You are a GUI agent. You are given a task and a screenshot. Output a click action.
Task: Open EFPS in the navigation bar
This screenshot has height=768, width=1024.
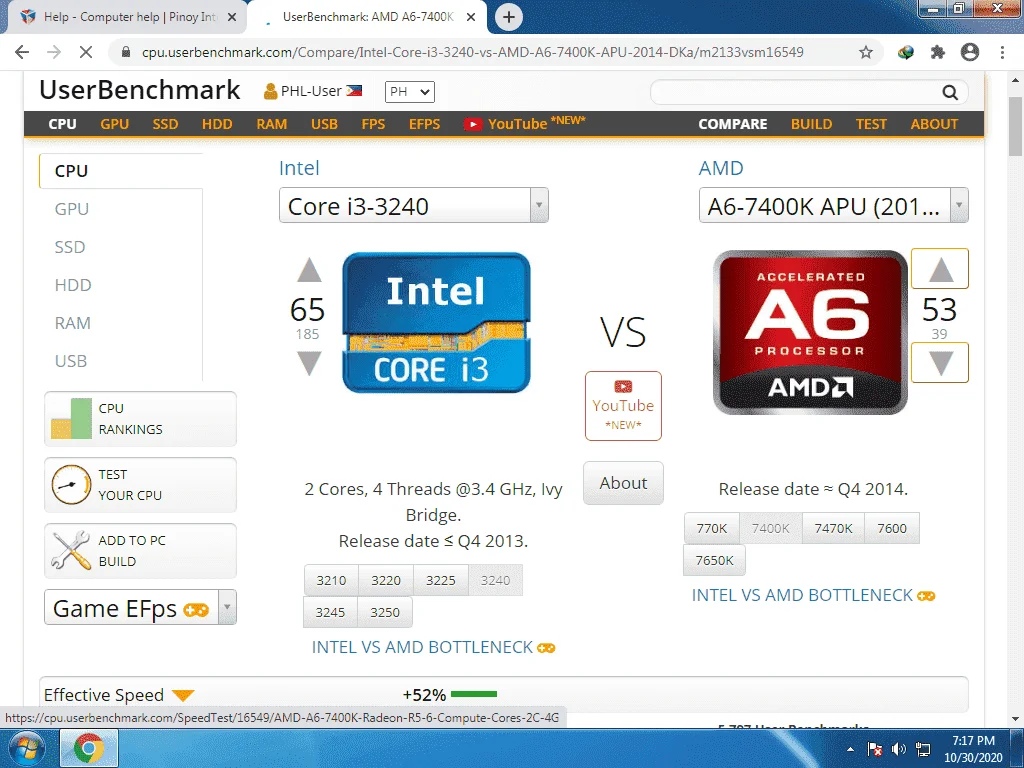424,124
